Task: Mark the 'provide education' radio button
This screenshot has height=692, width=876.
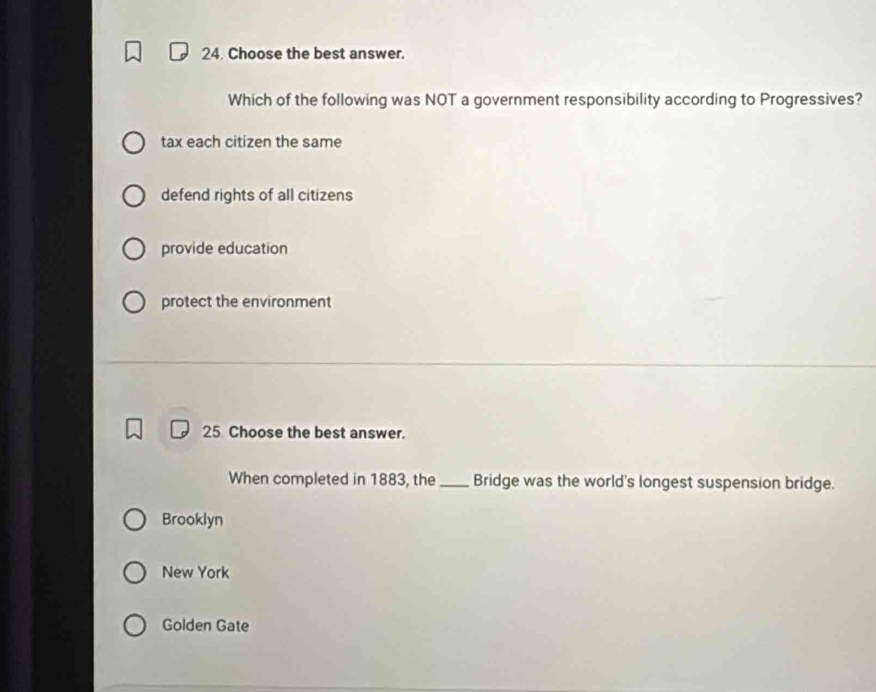Action: [134, 249]
